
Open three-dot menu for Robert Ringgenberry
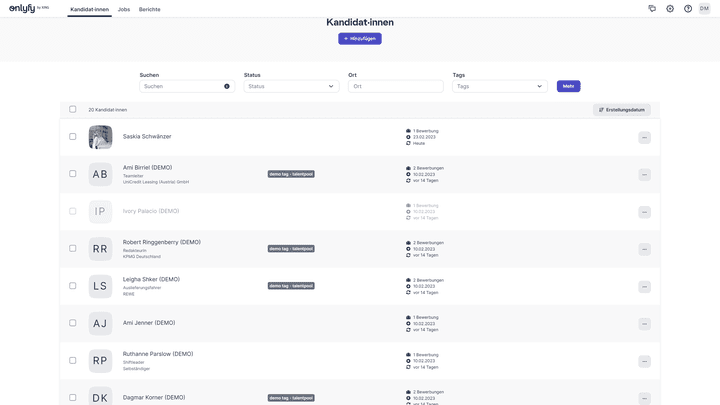pyautogui.click(x=644, y=249)
